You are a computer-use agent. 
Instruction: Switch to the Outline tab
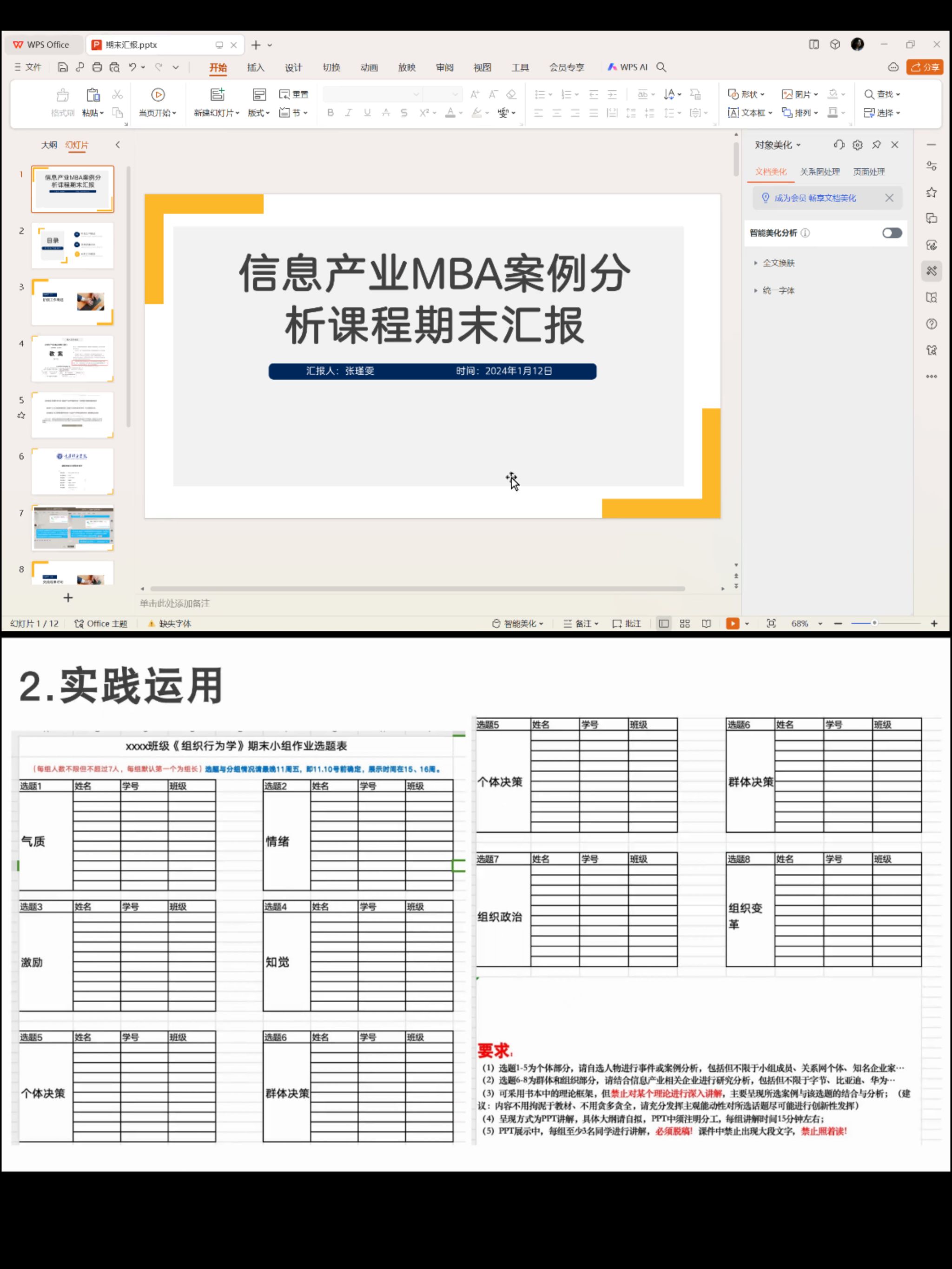click(x=49, y=145)
